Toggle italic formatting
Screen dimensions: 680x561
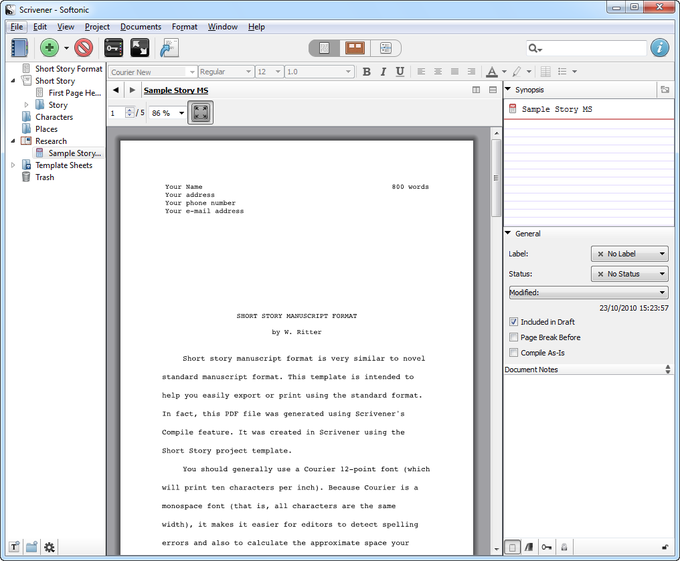coord(383,72)
